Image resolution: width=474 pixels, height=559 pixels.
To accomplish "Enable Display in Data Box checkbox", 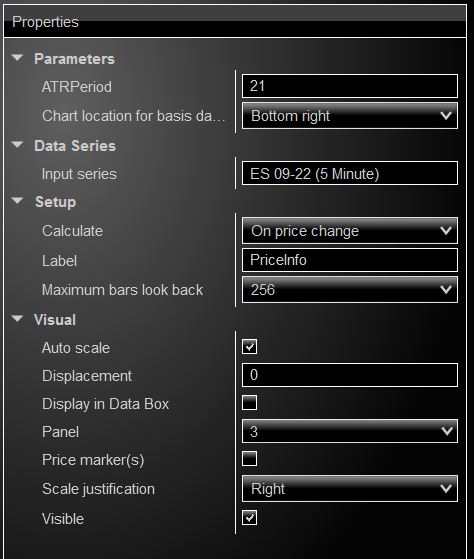I will coord(249,402).
